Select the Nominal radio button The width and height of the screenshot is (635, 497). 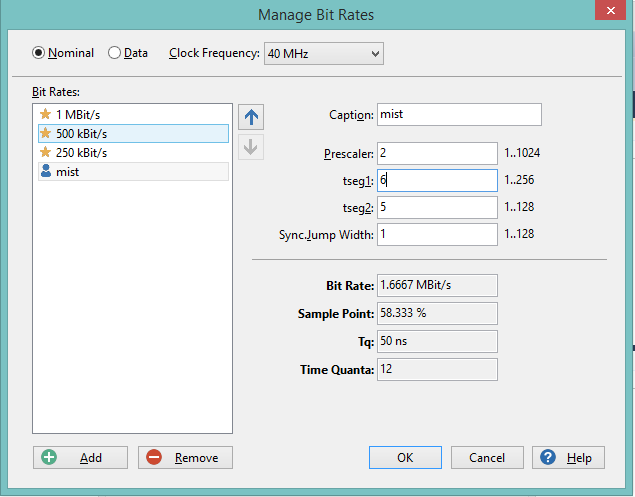click(x=40, y=53)
